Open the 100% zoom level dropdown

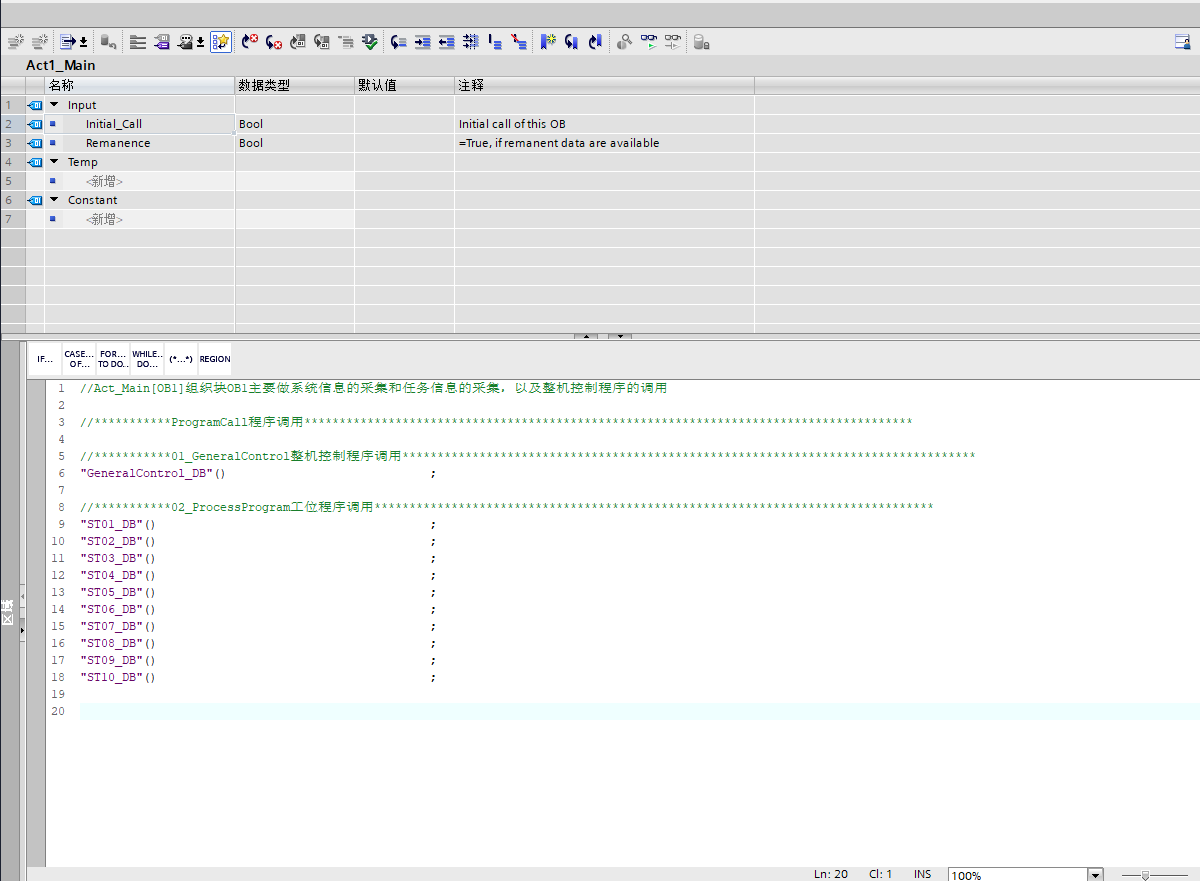pyautogui.click(x=1095, y=875)
